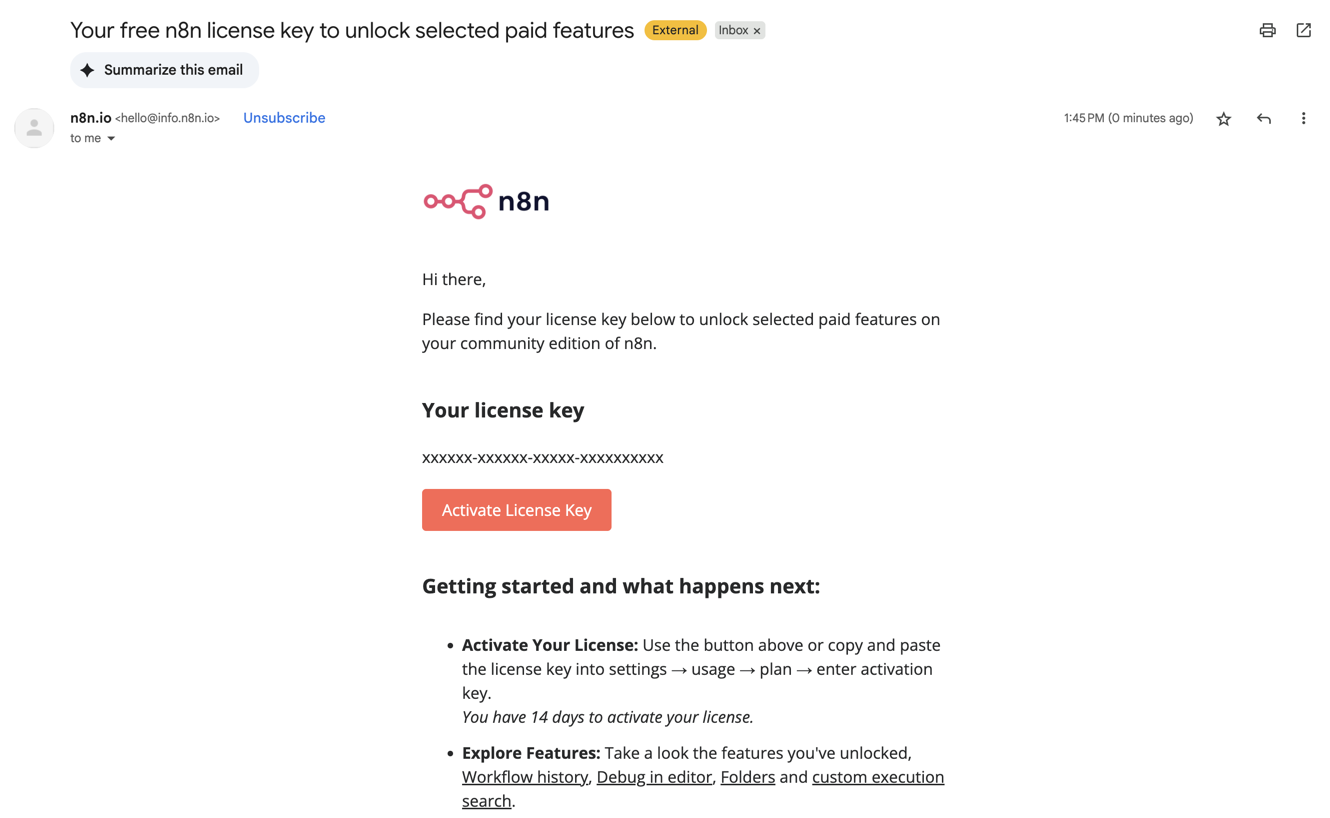Image resolution: width=1330 pixels, height=818 pixels.
Task: Star this n8n email
Action: tap(1223, 118)
